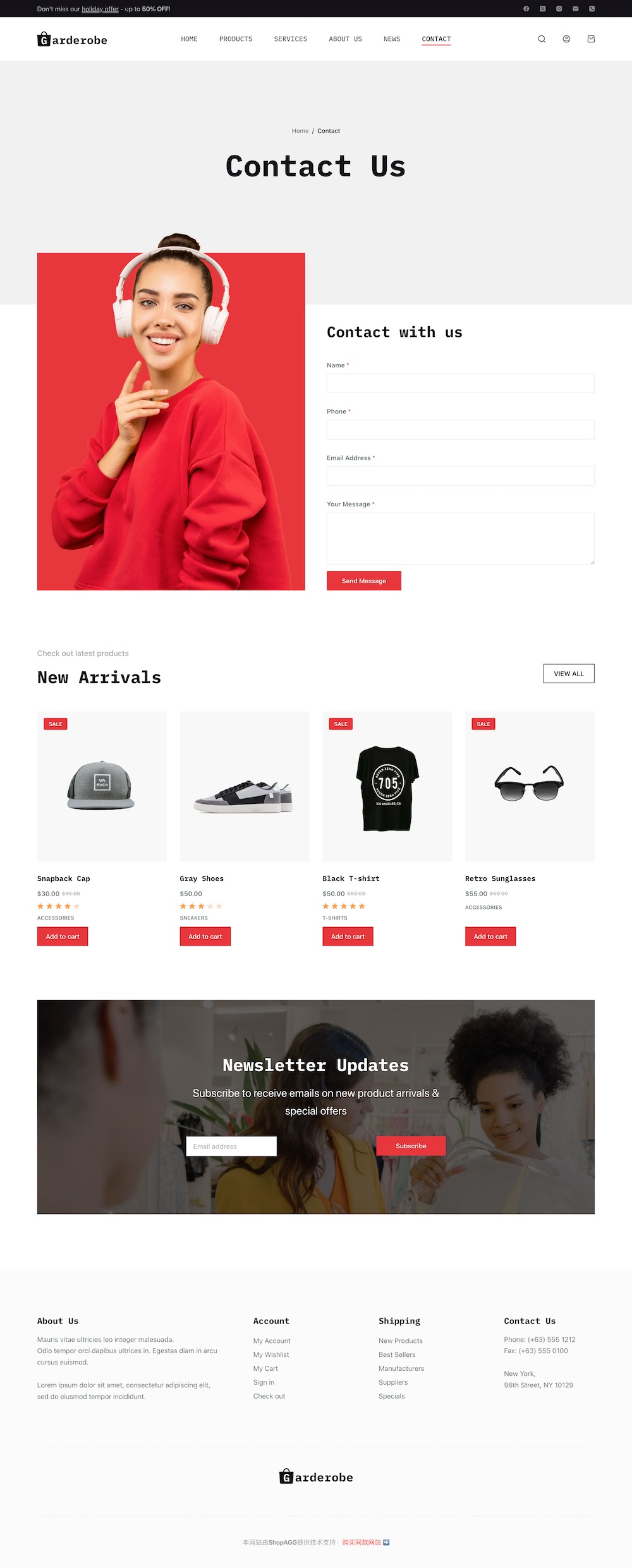Click the phone icon in top bar
This screenshot has height=1568, width=632.
(x=592, y=9)
